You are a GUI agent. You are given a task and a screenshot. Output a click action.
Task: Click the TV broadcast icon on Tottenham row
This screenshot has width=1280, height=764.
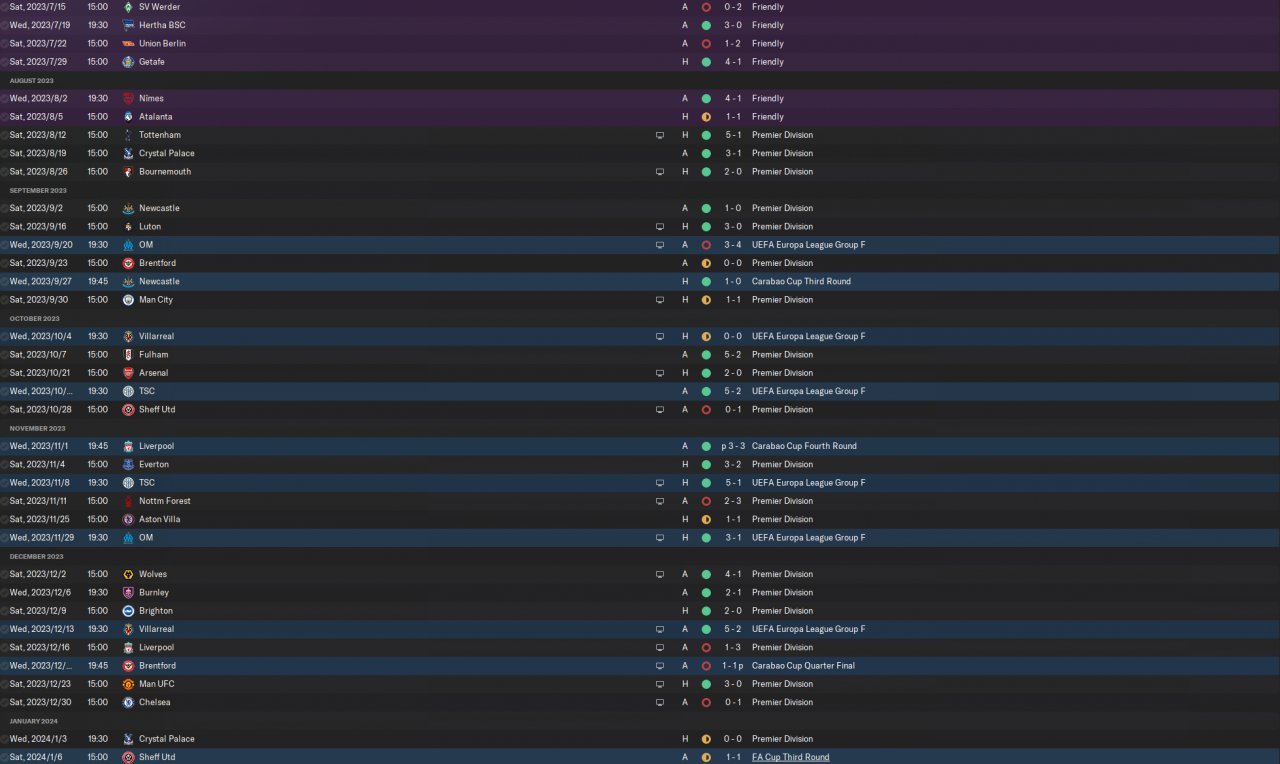(x=660, y=135)
